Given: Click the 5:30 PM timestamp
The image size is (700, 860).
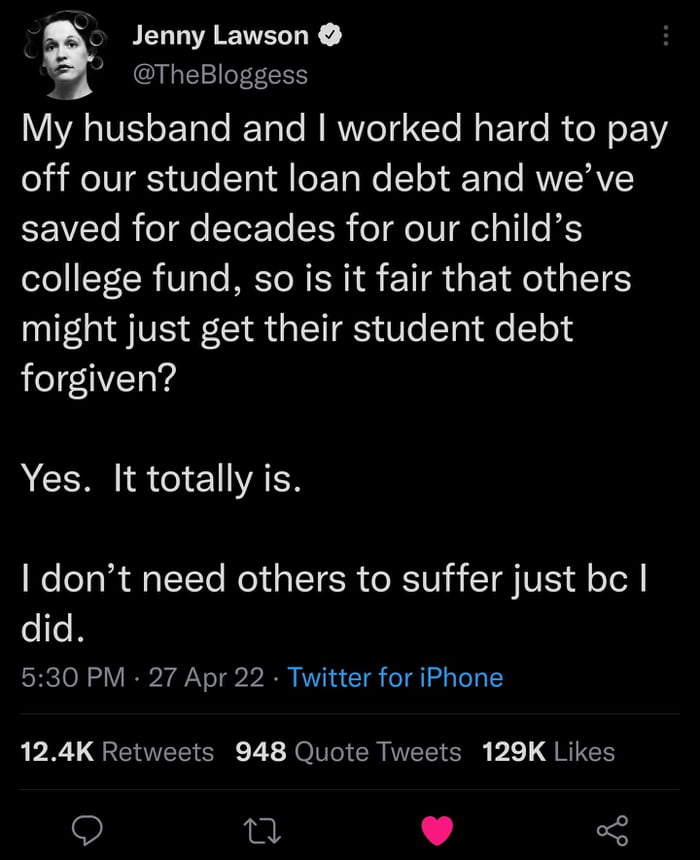Looking at the screenshot, I should (72, 678).
